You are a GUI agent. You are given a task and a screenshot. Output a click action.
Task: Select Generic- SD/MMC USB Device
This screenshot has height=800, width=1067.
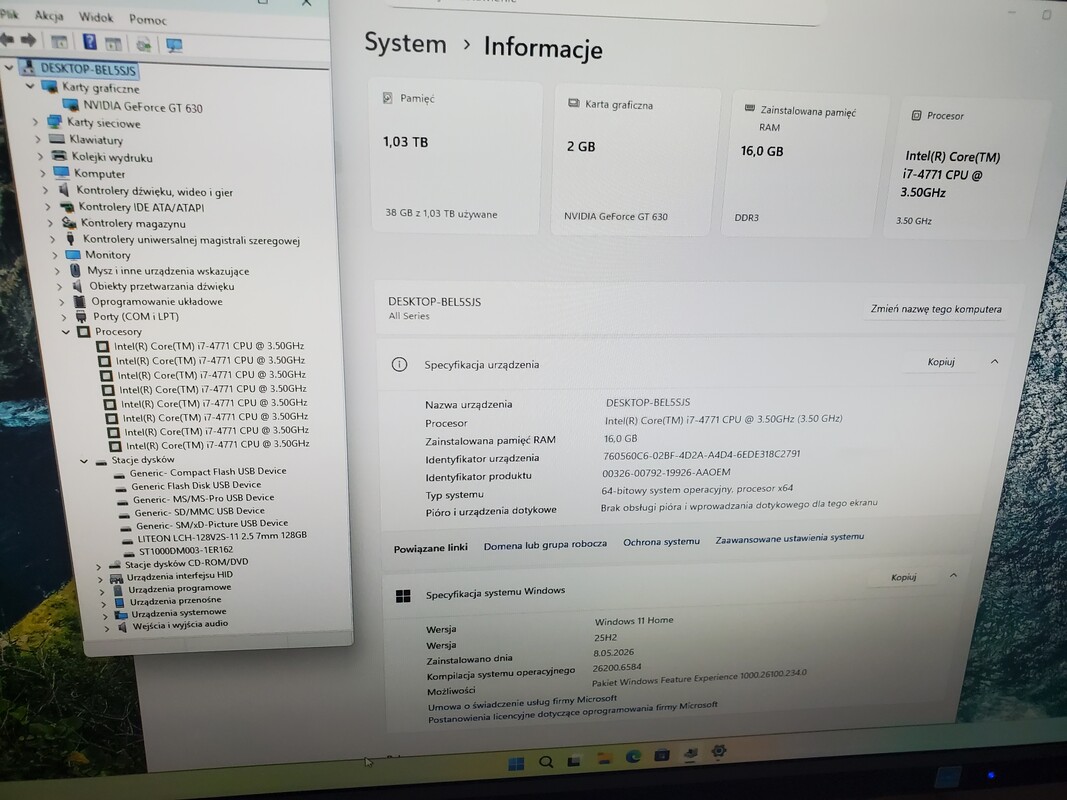coord(199,512)
